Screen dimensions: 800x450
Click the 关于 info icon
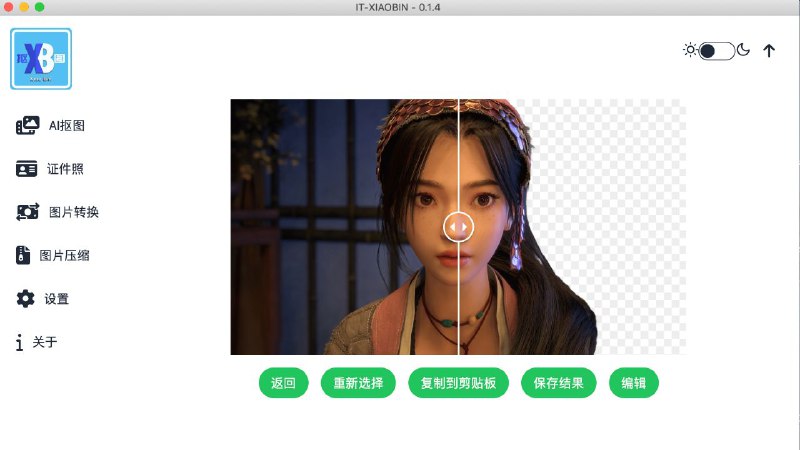[19, 342]
